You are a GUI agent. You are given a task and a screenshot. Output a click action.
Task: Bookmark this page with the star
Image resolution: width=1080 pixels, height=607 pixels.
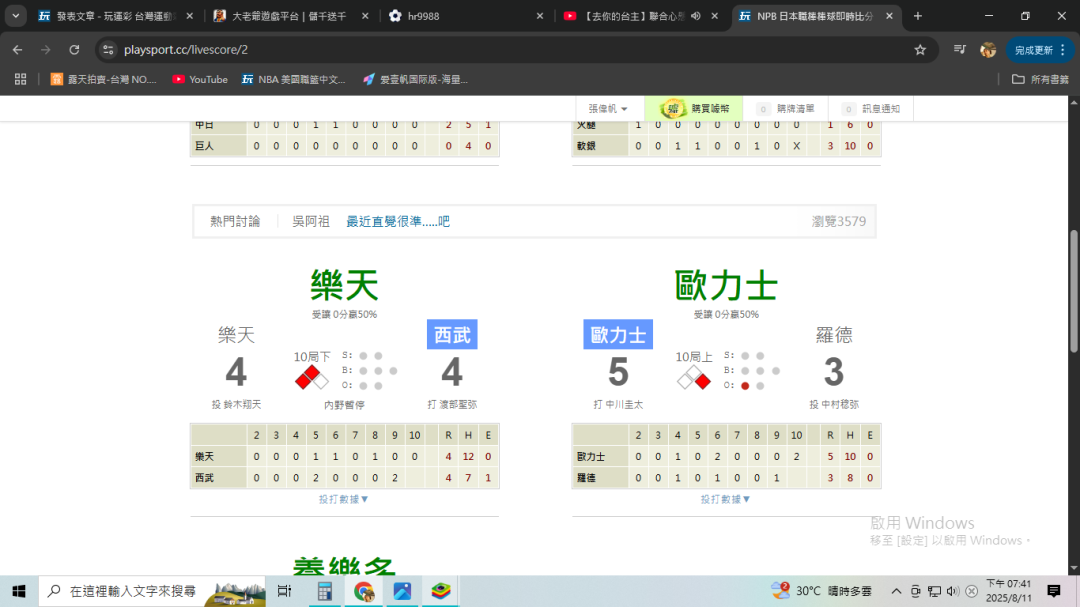(920, 50)
